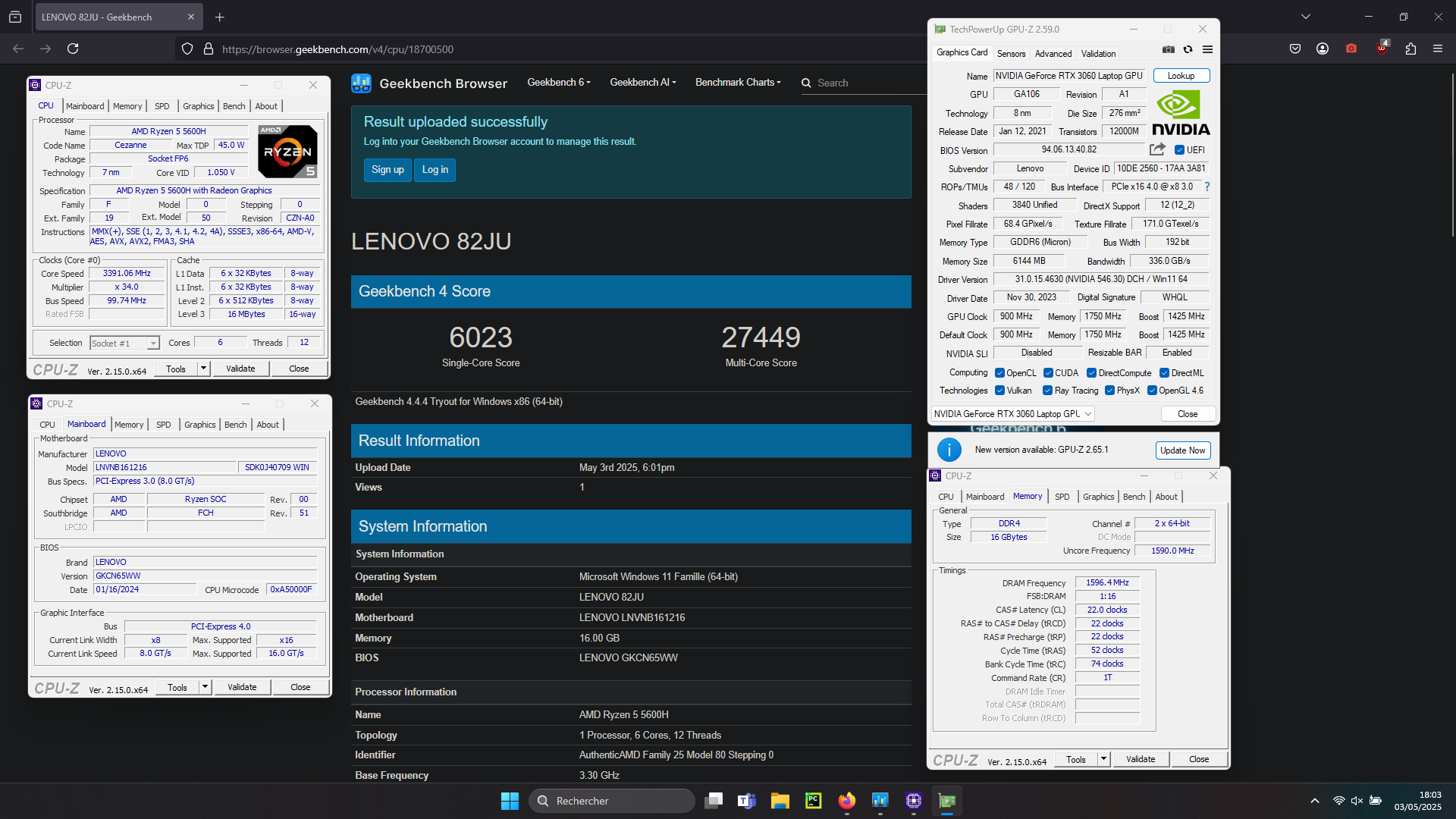Open the Firefox application menu
This screenshot has height=819, width=1456.
1438,49
